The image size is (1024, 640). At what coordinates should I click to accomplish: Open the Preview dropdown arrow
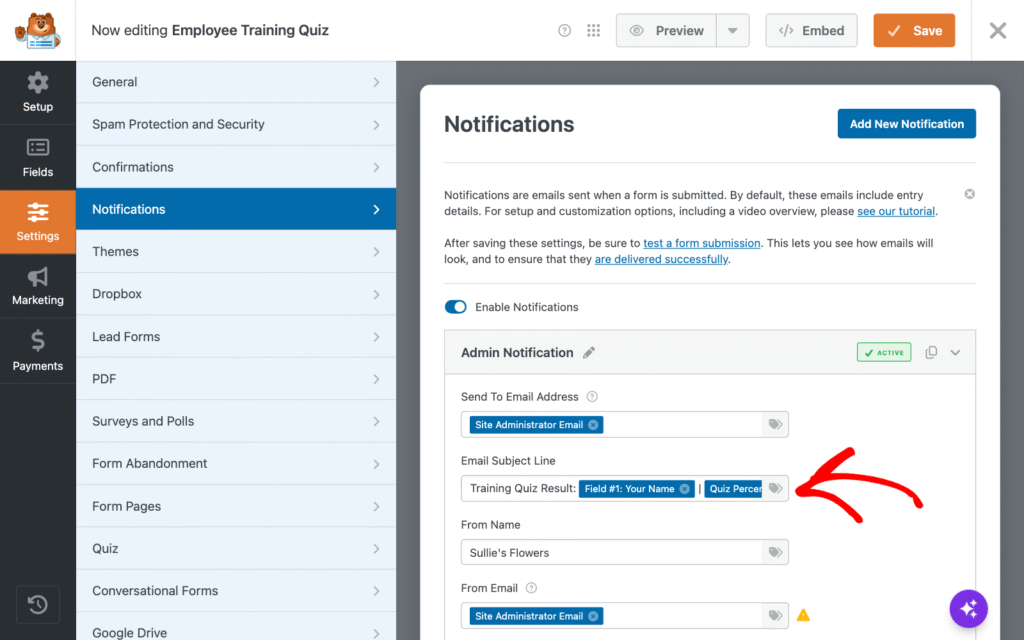coord(733,31)
